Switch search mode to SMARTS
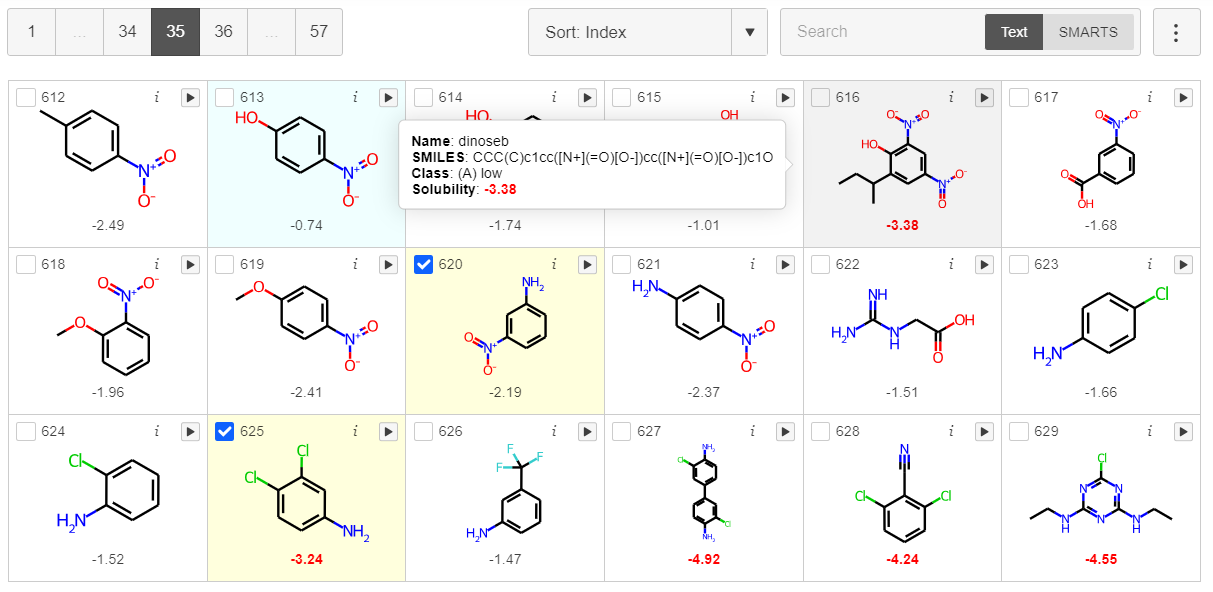 (1088, 32)
